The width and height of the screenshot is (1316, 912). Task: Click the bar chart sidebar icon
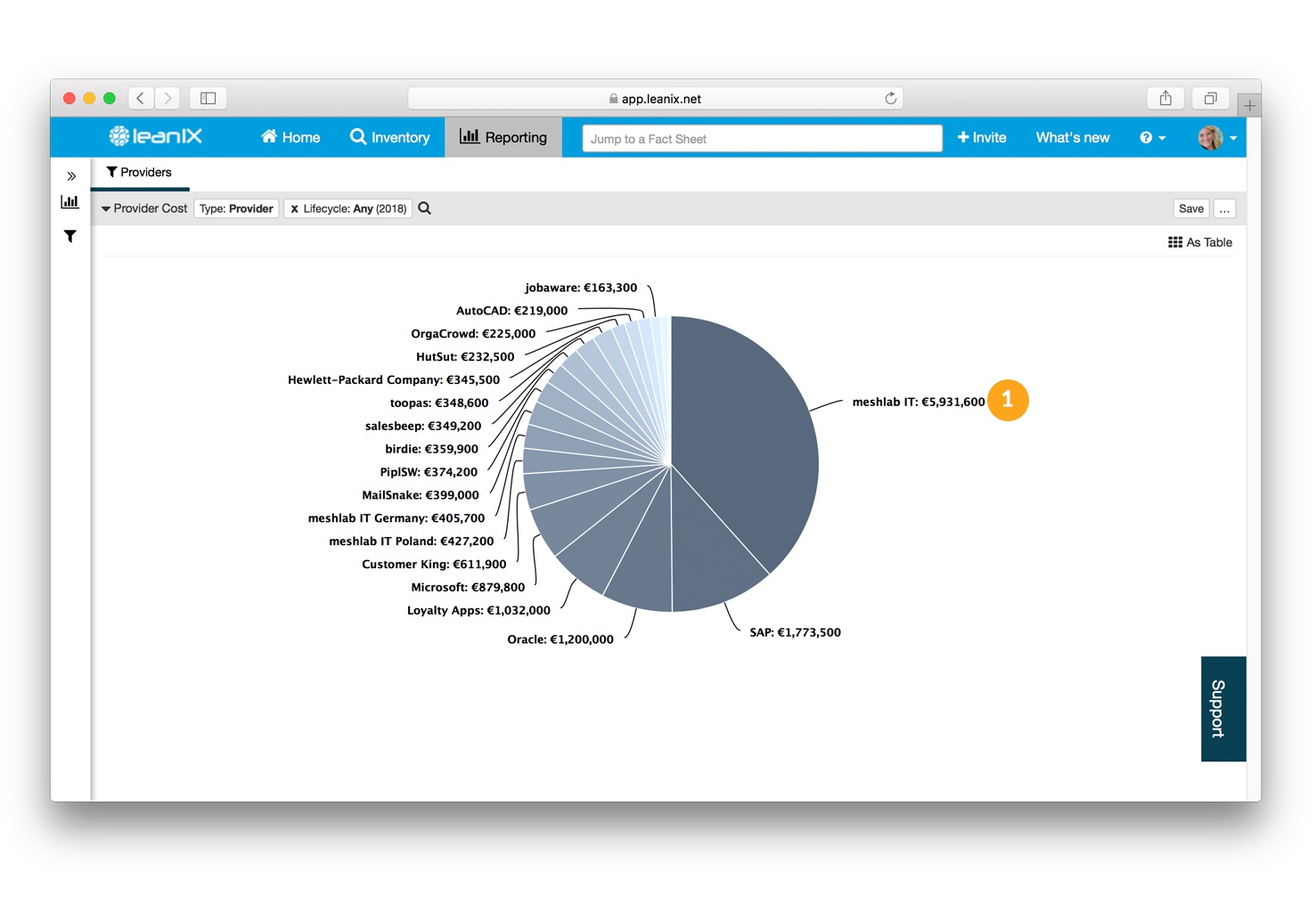(x=69, y=202)
